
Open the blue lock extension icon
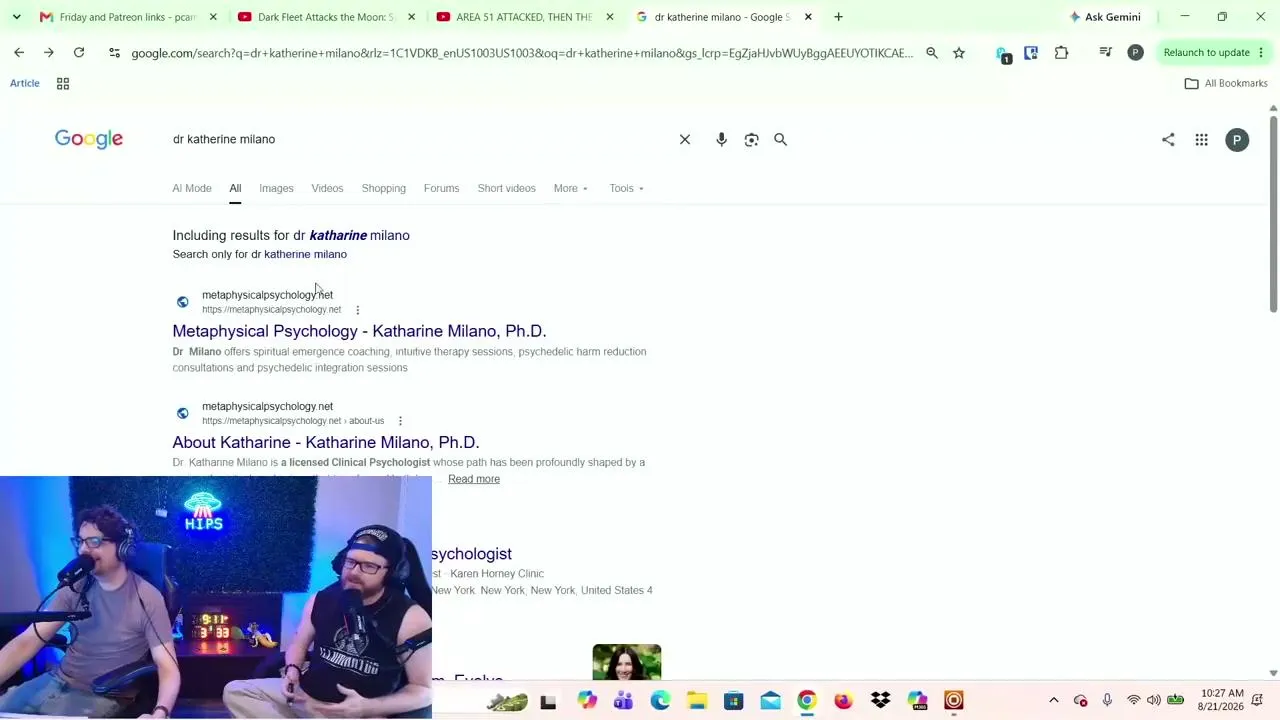[x=1031, y=53]
